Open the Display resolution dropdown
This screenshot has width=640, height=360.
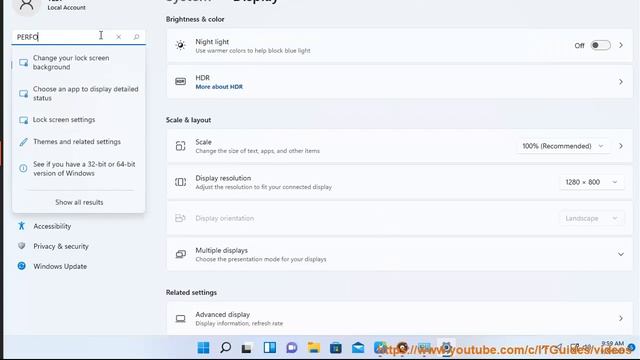click(x=591, y=182)
